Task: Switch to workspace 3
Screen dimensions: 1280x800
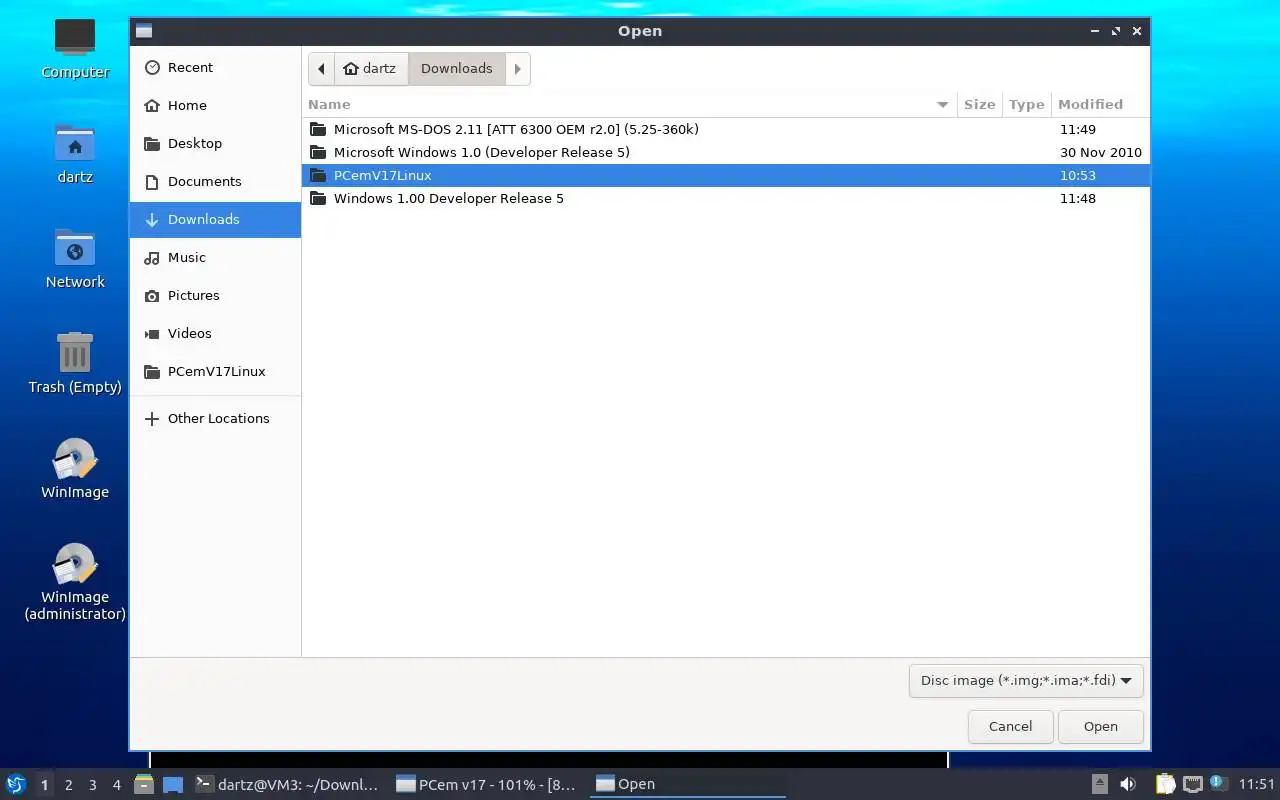Action: click(92, 785)
